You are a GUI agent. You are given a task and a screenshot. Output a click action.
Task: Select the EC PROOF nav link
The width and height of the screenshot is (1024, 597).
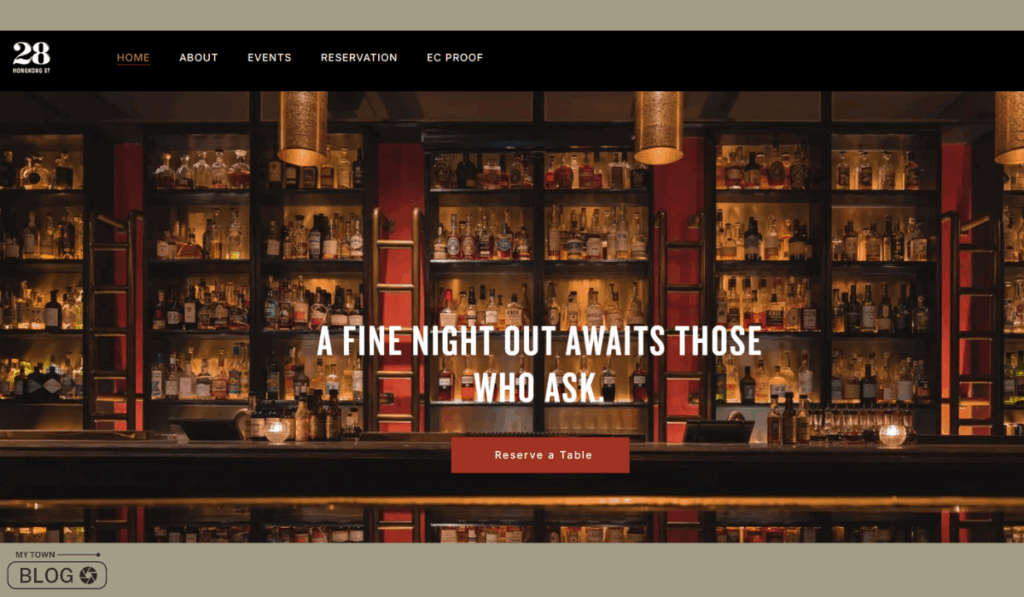455,57
